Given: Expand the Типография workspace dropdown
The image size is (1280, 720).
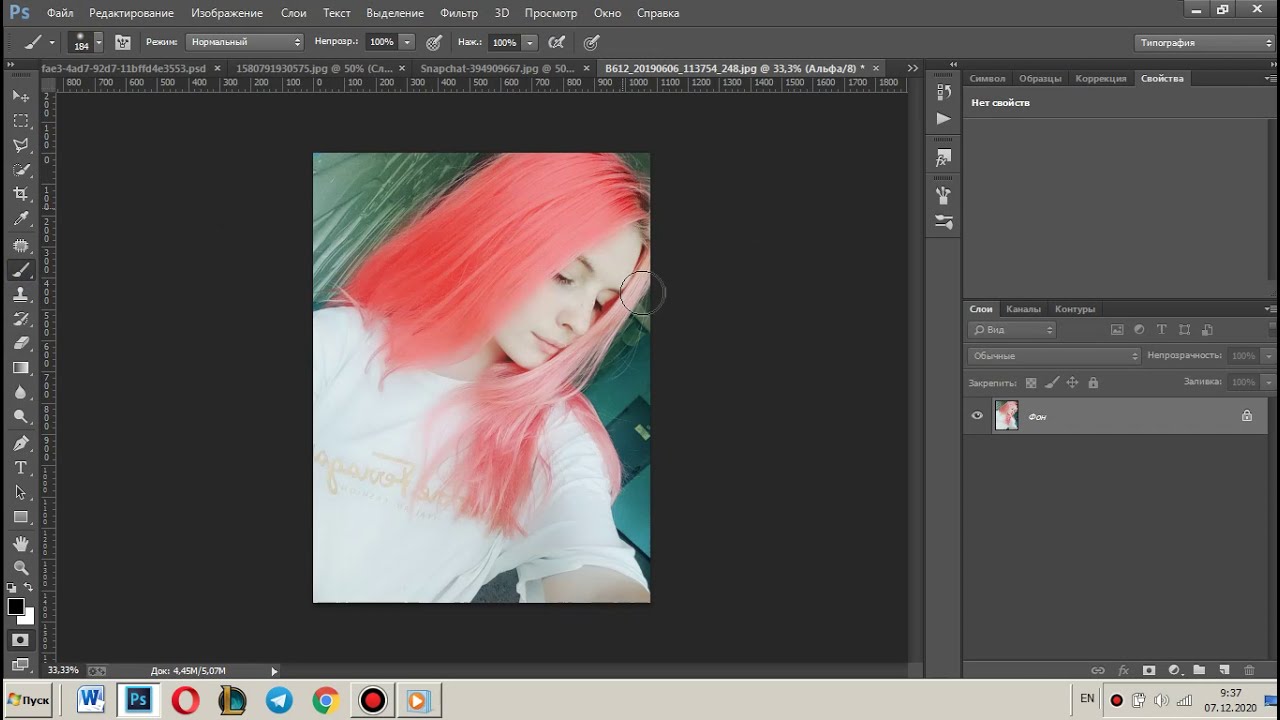Looking at the screenshot, I should (x=1205, y=43).
